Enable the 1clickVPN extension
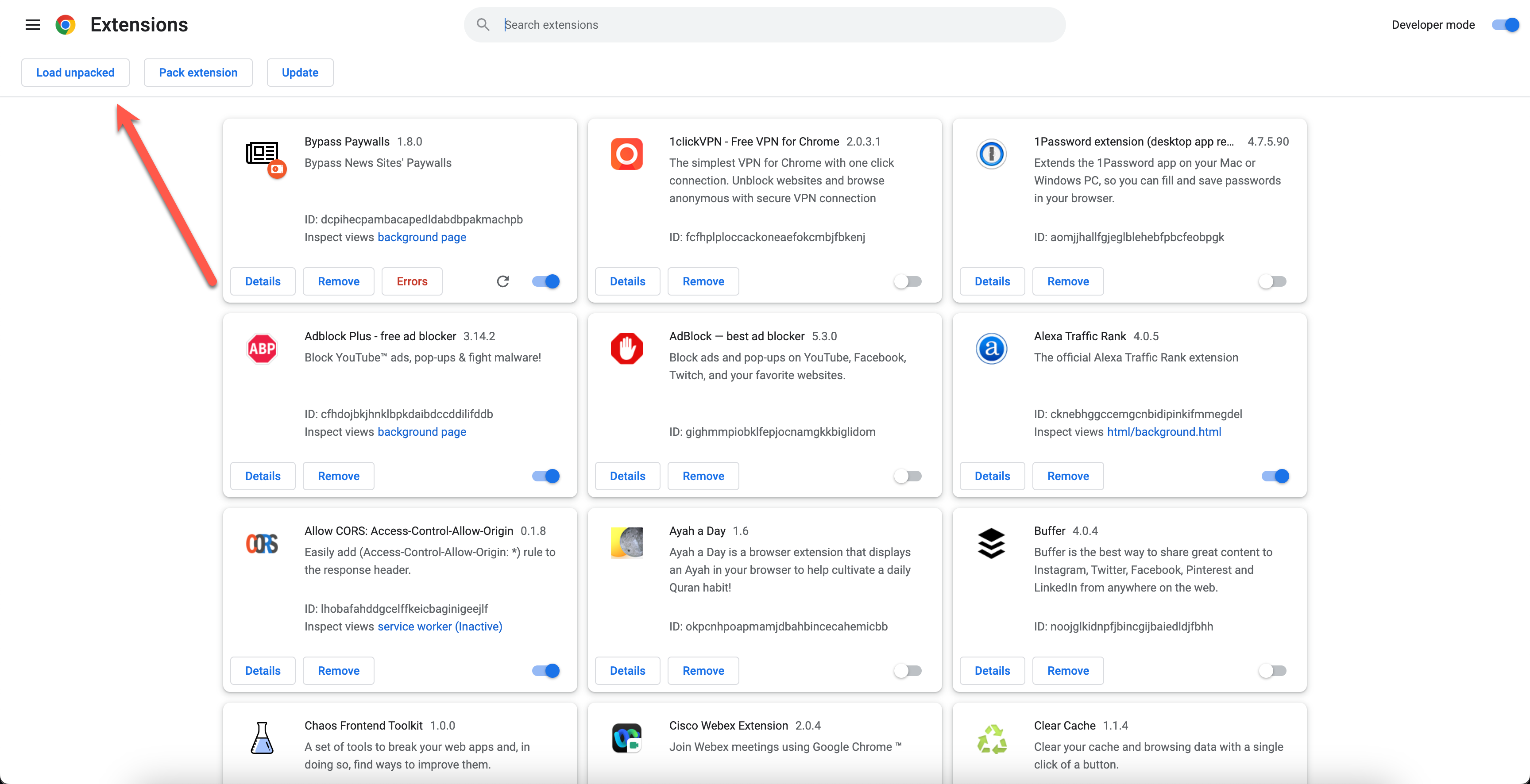The width and height of the screenshot is (1530, 784). (908, 281)
